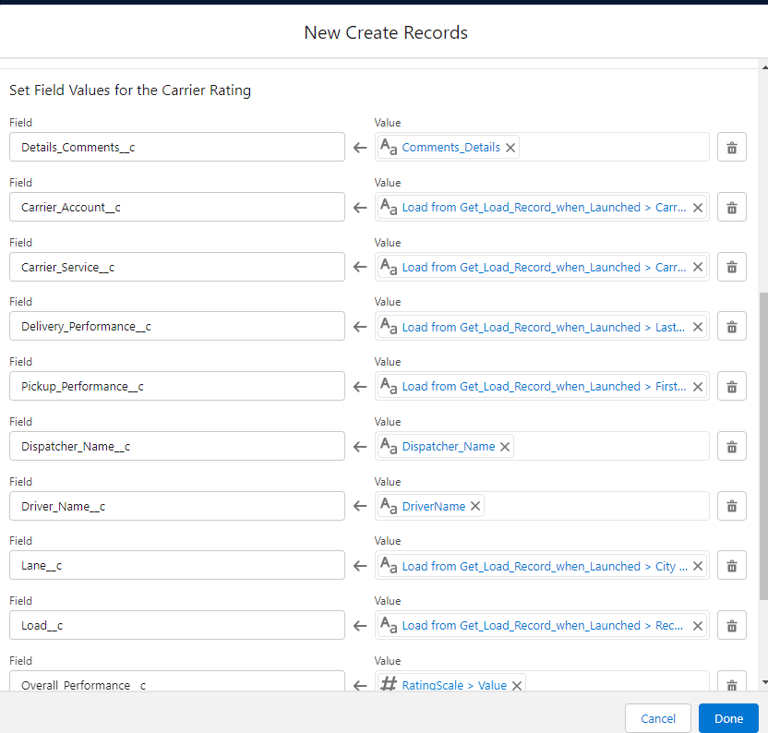The width and height of the screenshot is (768, 733).
Task: Open the Delivery_Performance__c value ending Last...
Action: coord(543,327)
